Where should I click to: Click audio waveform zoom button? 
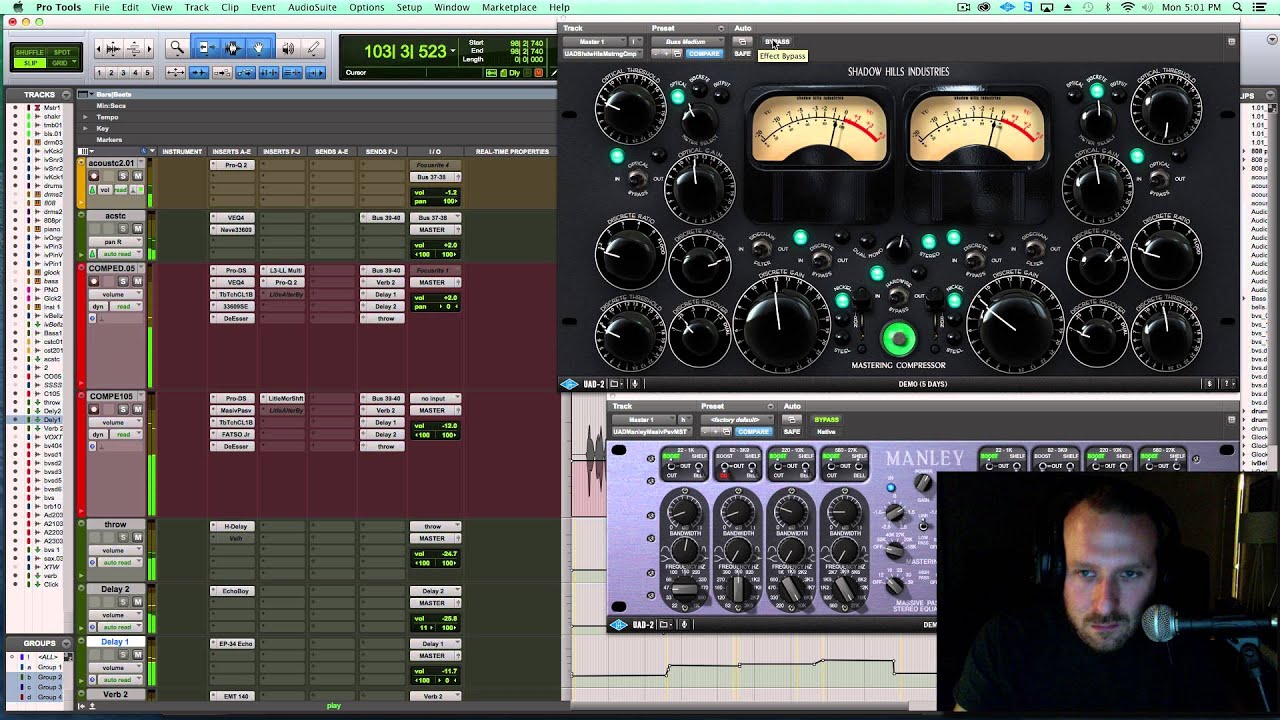[x=113, y=48]
